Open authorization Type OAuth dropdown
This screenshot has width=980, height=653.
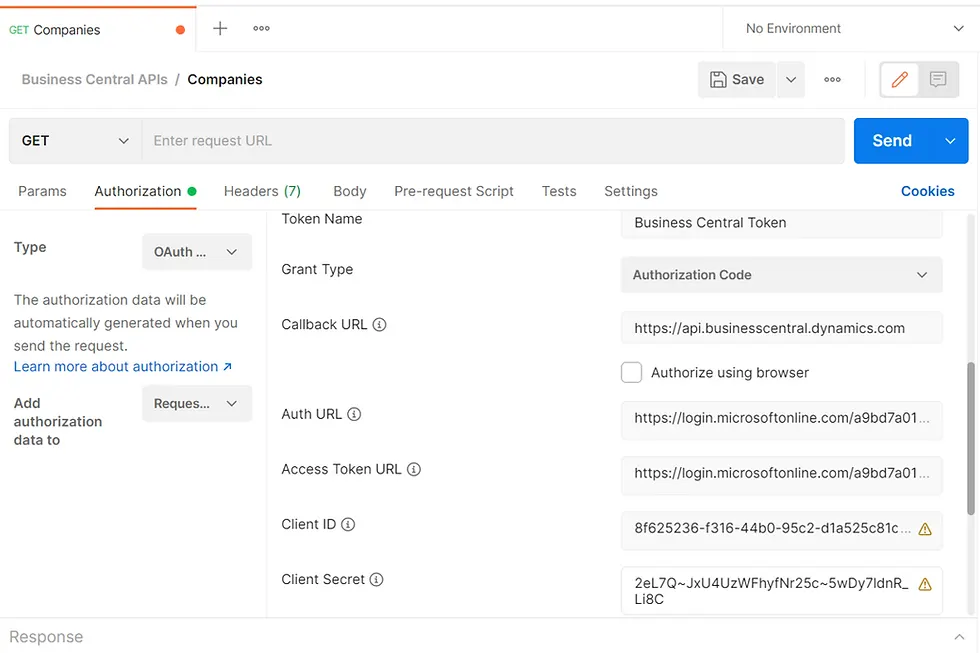click(x=197, y=252)
